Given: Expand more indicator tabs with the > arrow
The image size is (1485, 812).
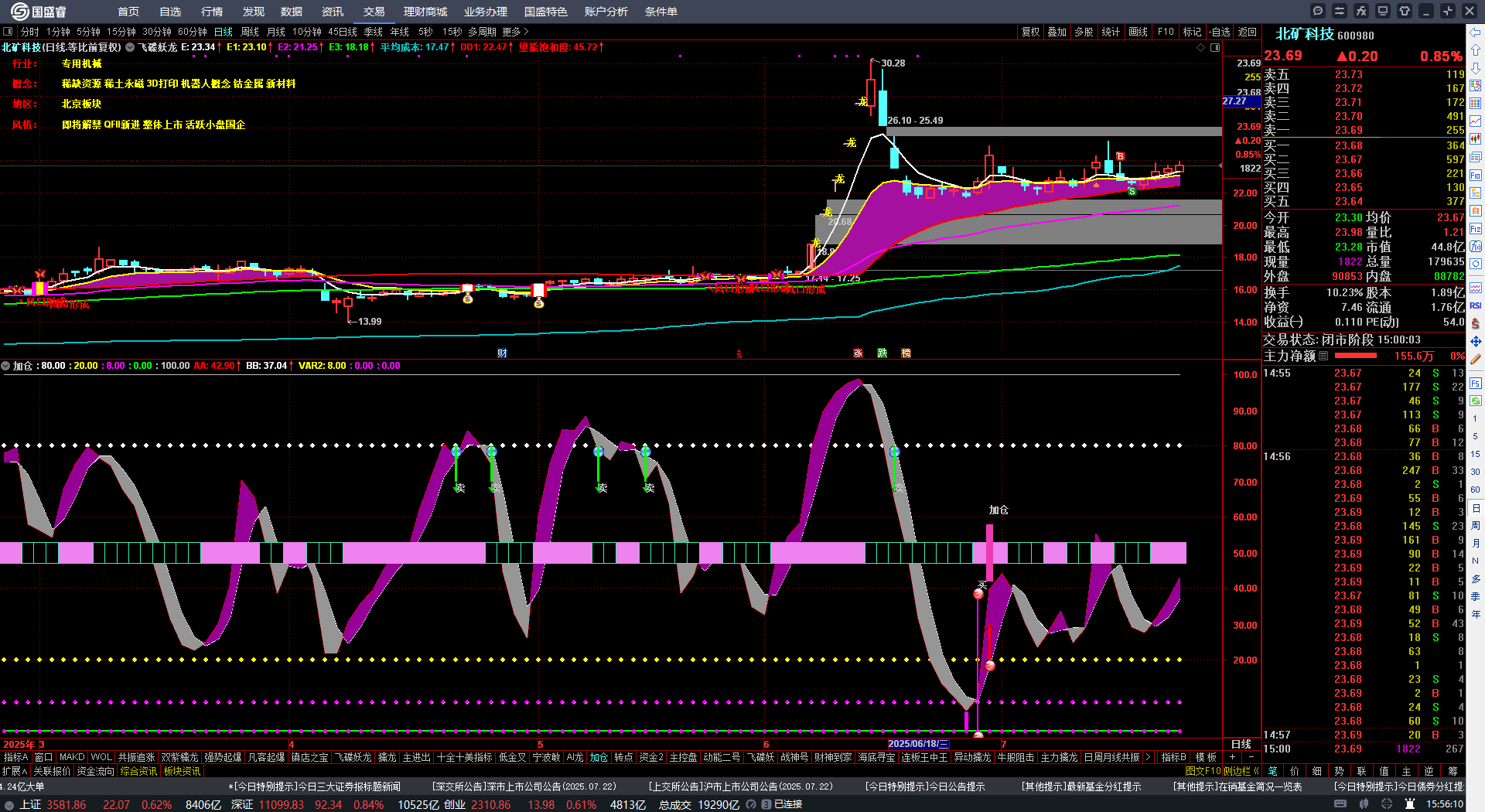Looking at the screenshot, I should point(1148,757).
